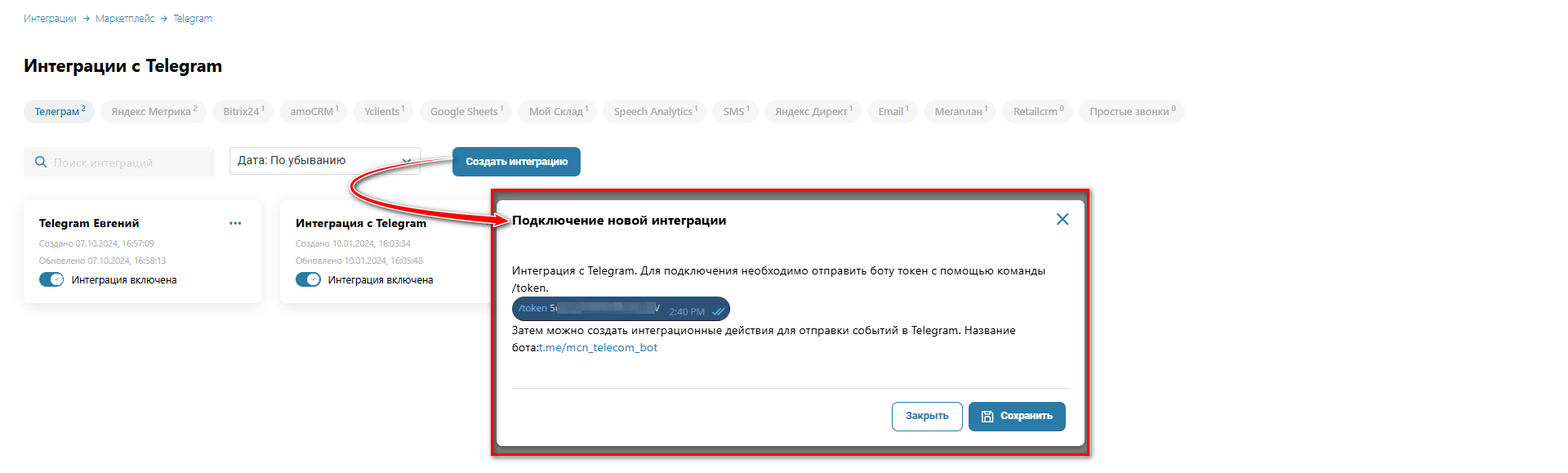Disable the Telegram Евгений integration toggle

[x=51, y=279]
